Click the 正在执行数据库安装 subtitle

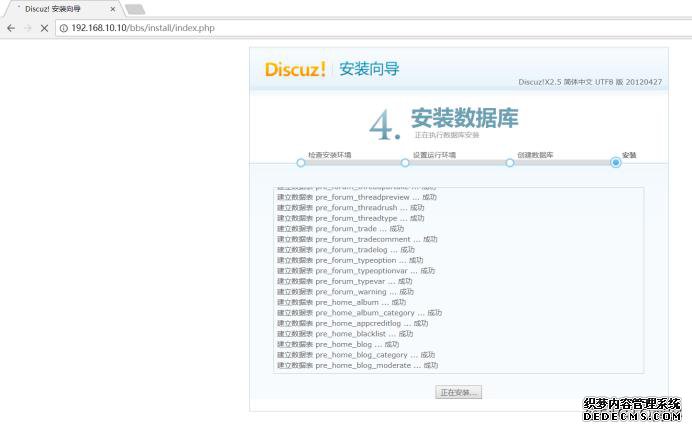[x=447, y=135]
